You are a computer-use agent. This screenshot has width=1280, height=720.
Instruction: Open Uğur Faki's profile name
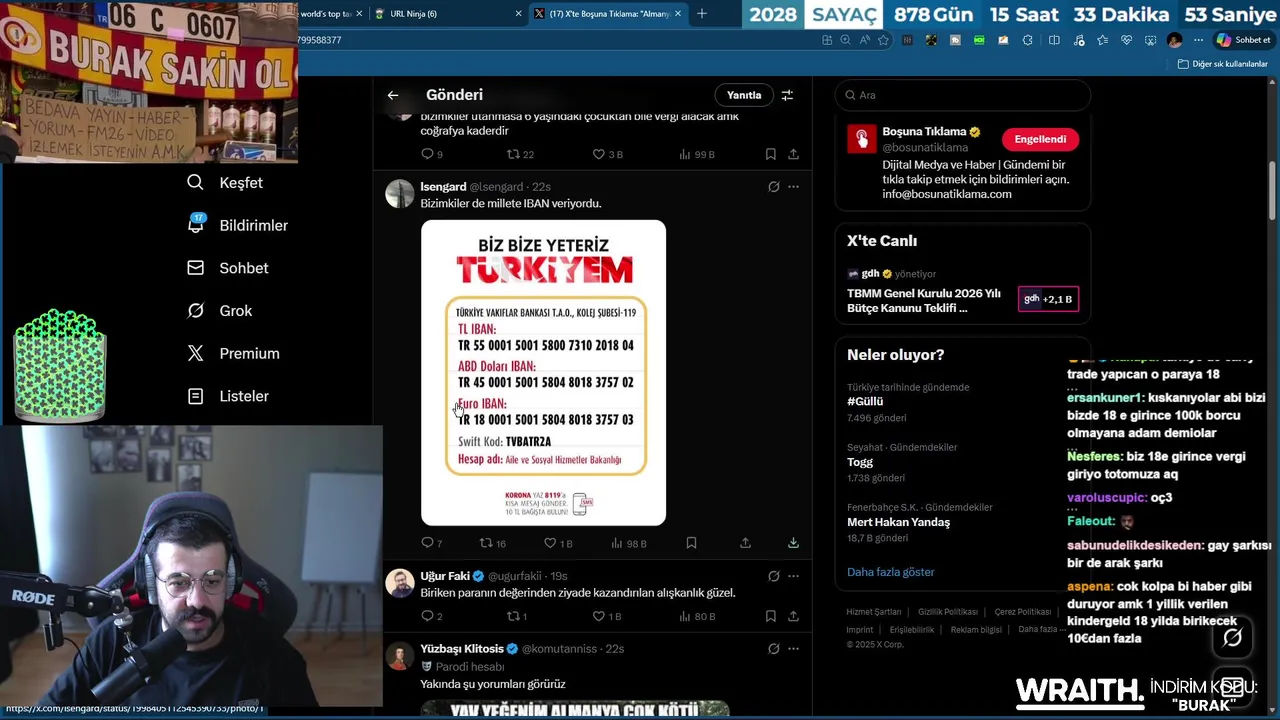click(x=445, y=576)
